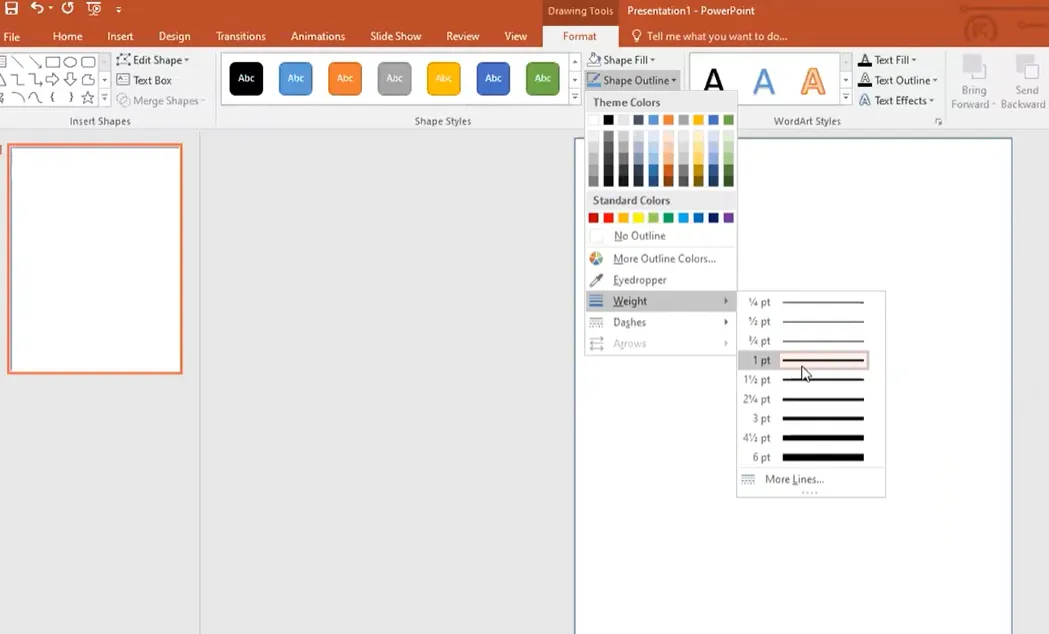Image resolution: width=1049 pixels, height=634 pixels.
Task: Click the Save icon in title bar
Action: click(12, 9)
